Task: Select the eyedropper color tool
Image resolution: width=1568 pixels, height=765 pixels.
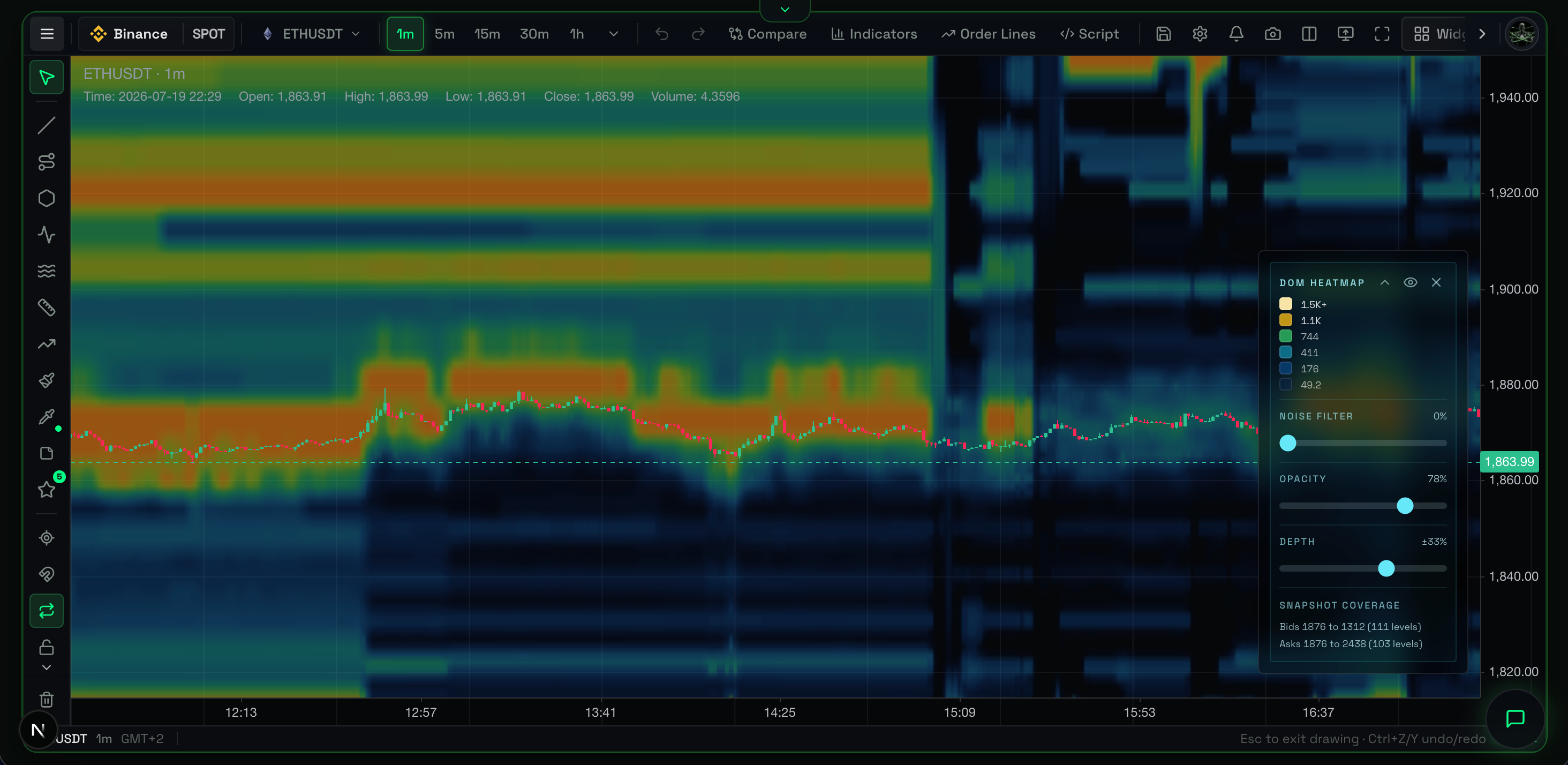Action: click(47, 417)
